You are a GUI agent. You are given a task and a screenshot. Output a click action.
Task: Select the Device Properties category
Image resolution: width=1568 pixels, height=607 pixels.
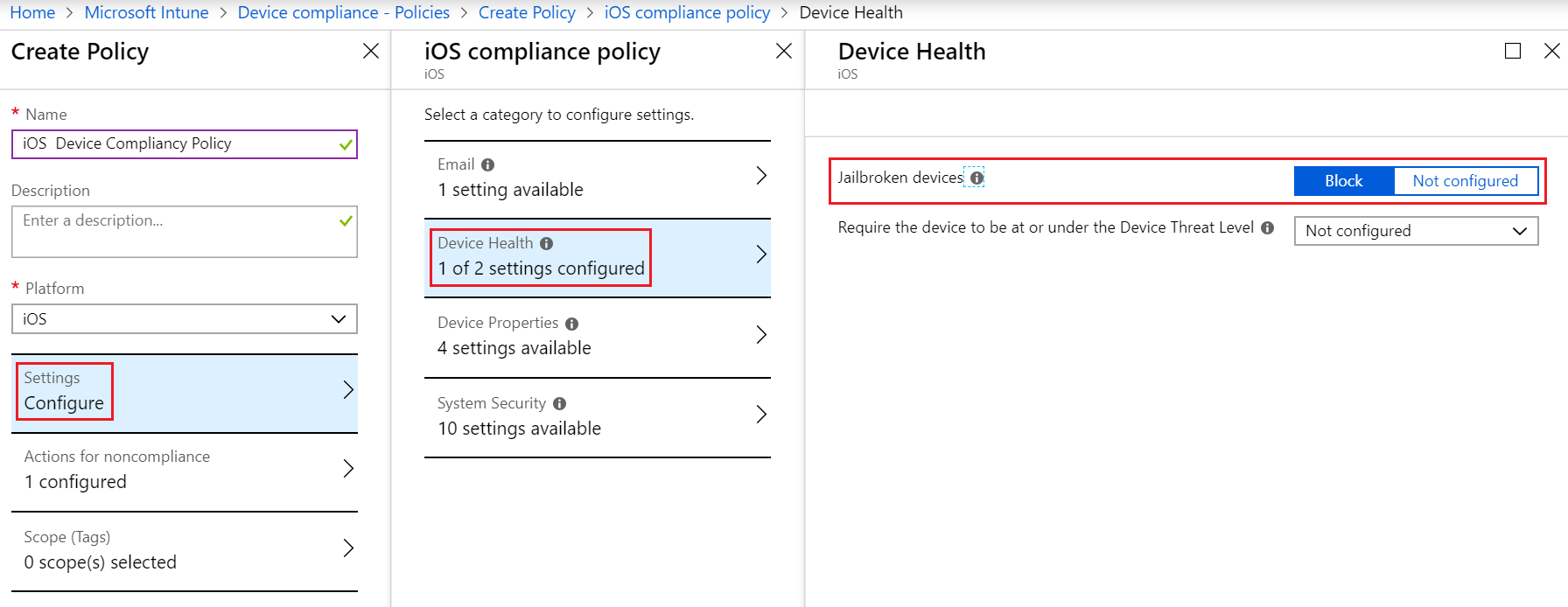coord(597,336)
